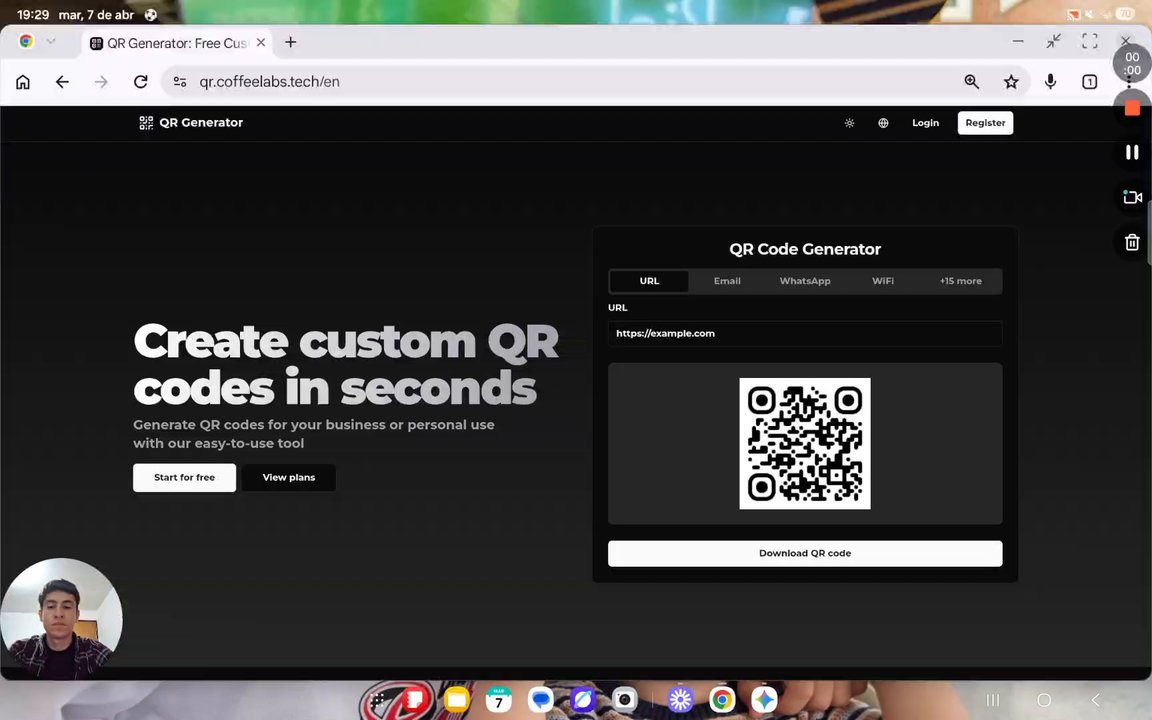Screen dimensions: 1152x720
Task: Toggle light/dark theme sun icon
Action: point(849,123)
